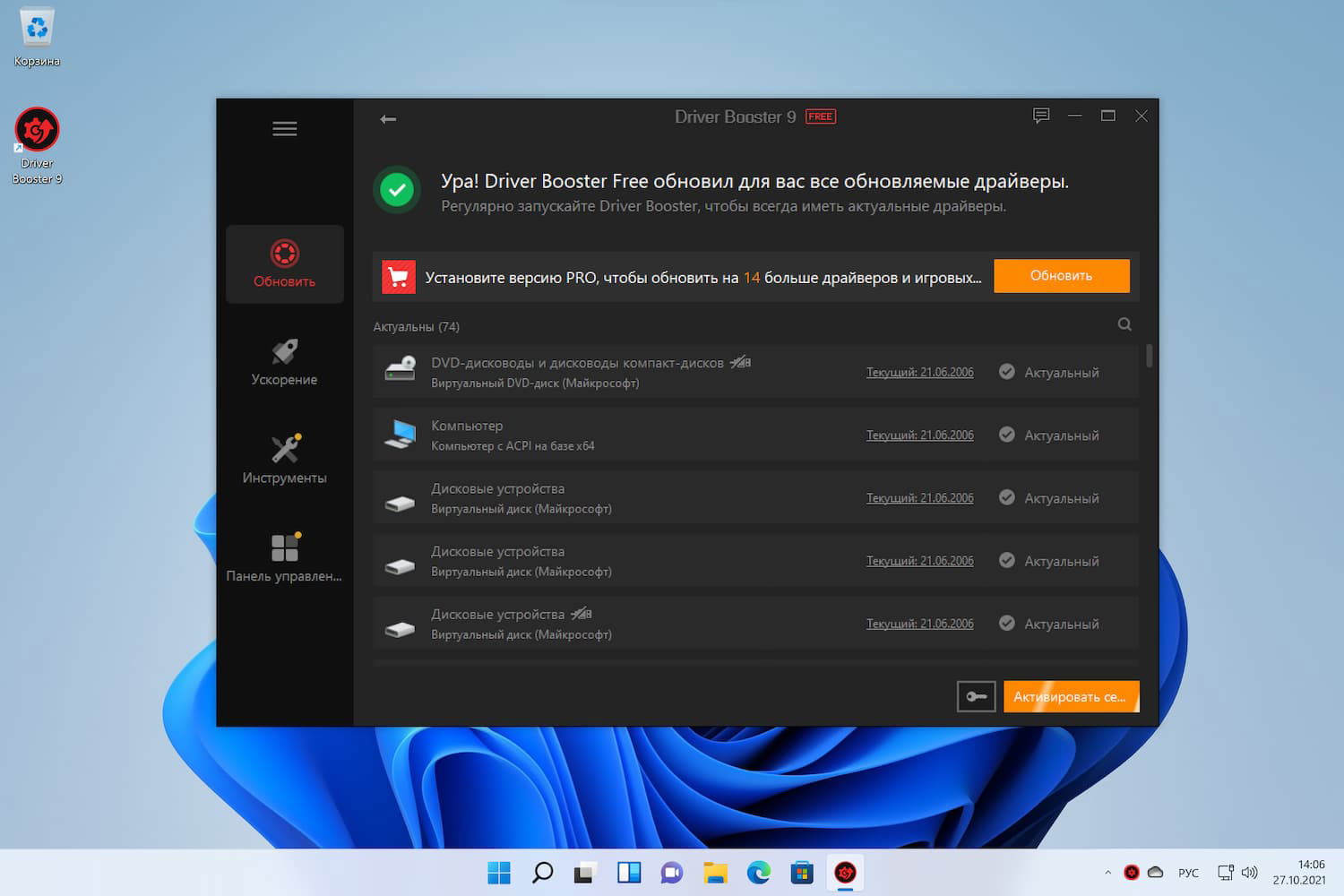
Task: Launch Microsoft Edge from the taskbar
Action: [759, 873]
